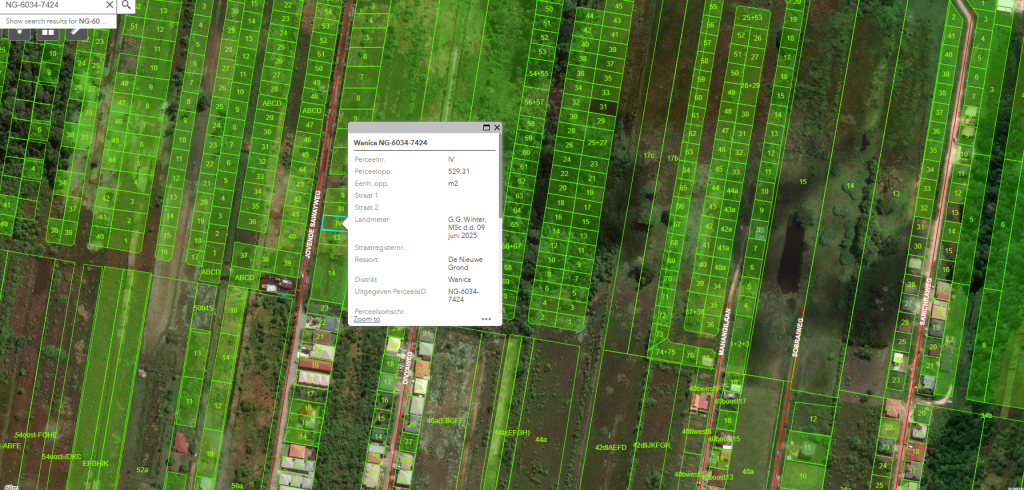Viewport: 1024px width, 490px height.
Task: Click parcel labeled 74+75
Action: click(665, 352)
